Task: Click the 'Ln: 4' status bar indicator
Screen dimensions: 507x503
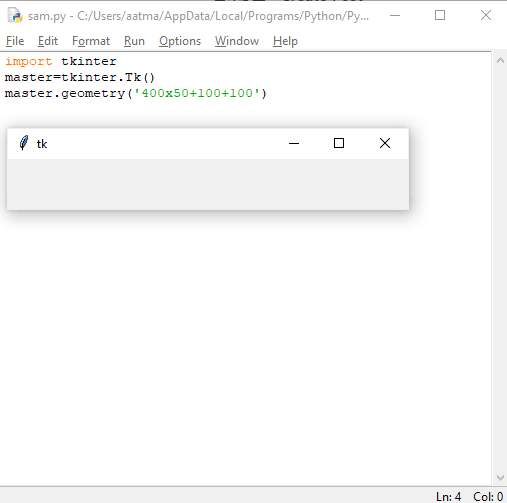Action: [x=448, y=497]
